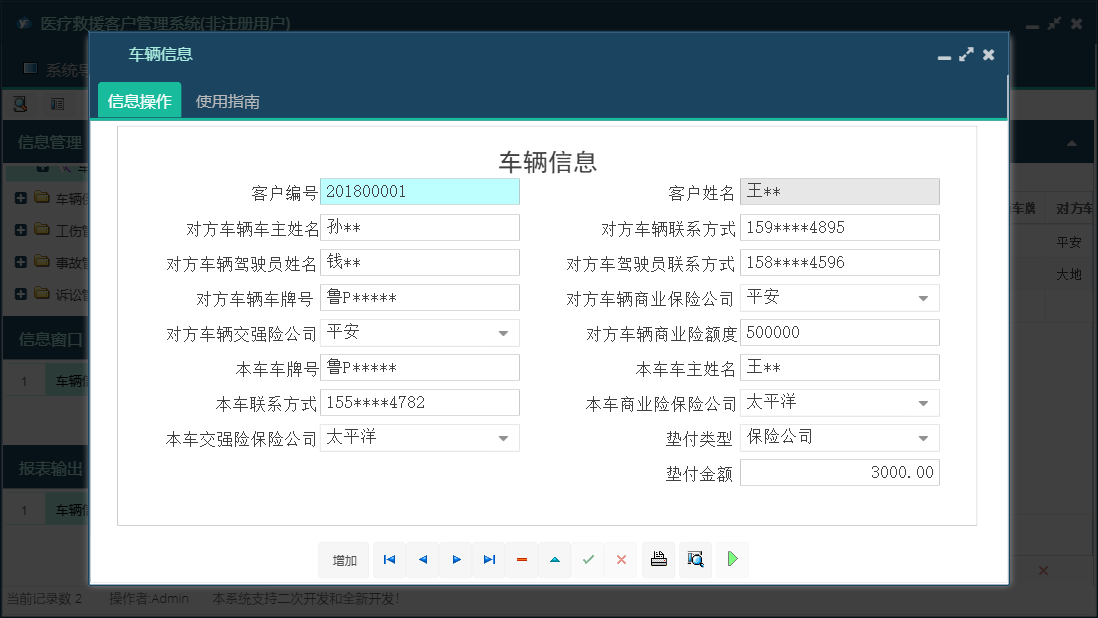Go to the previous record
1098x618 pixels.
point(422,560)
